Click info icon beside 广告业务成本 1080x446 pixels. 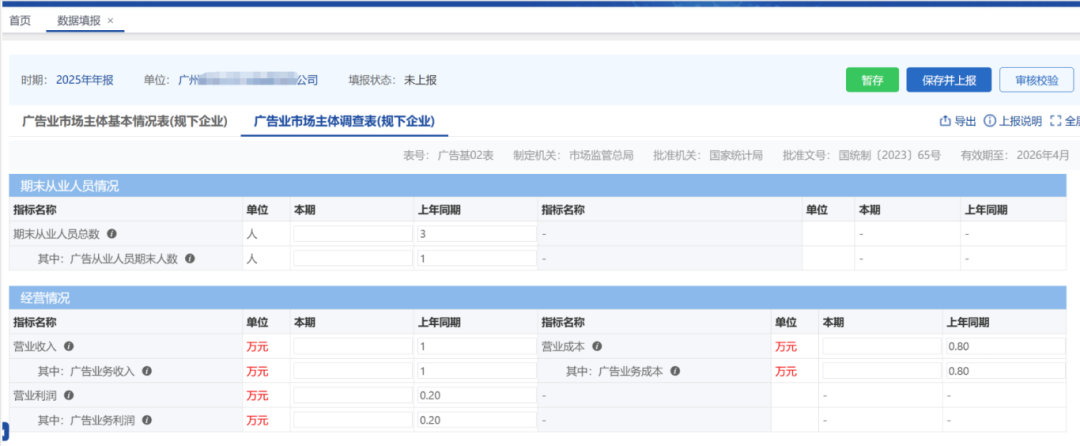675,371
